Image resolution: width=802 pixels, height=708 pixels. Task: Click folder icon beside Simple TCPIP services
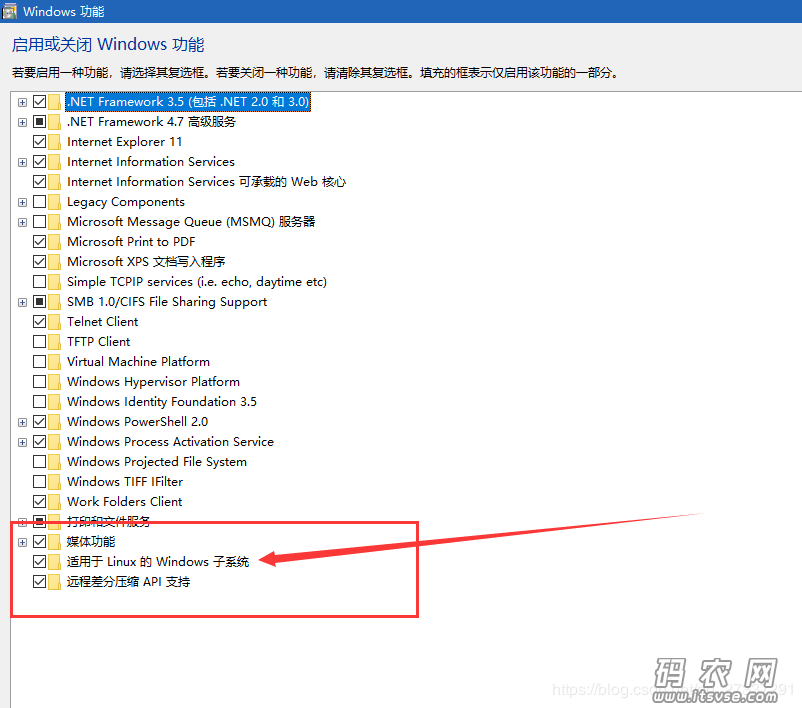(x=55, y=282)
